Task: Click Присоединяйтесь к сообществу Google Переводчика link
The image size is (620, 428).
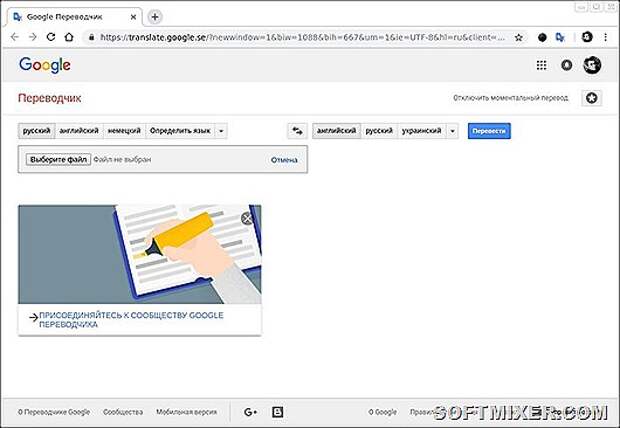Action: [x=131, y=320]
